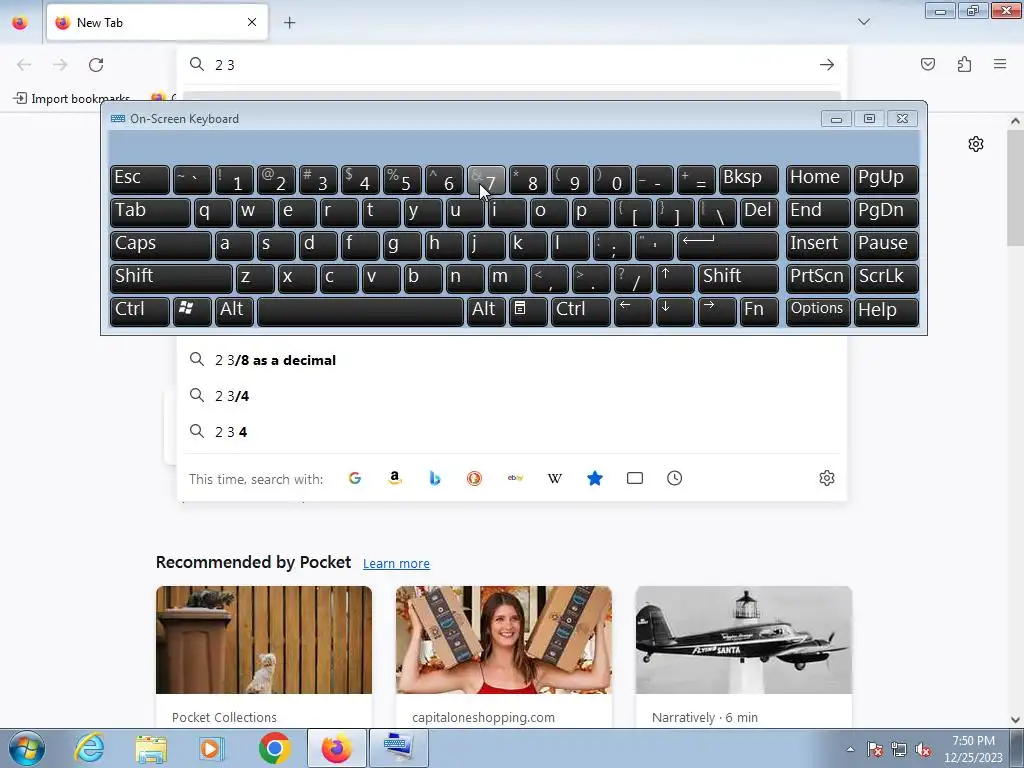Select the New Tab tab
Screen dimensions: 1024x768
pos(157,22)
